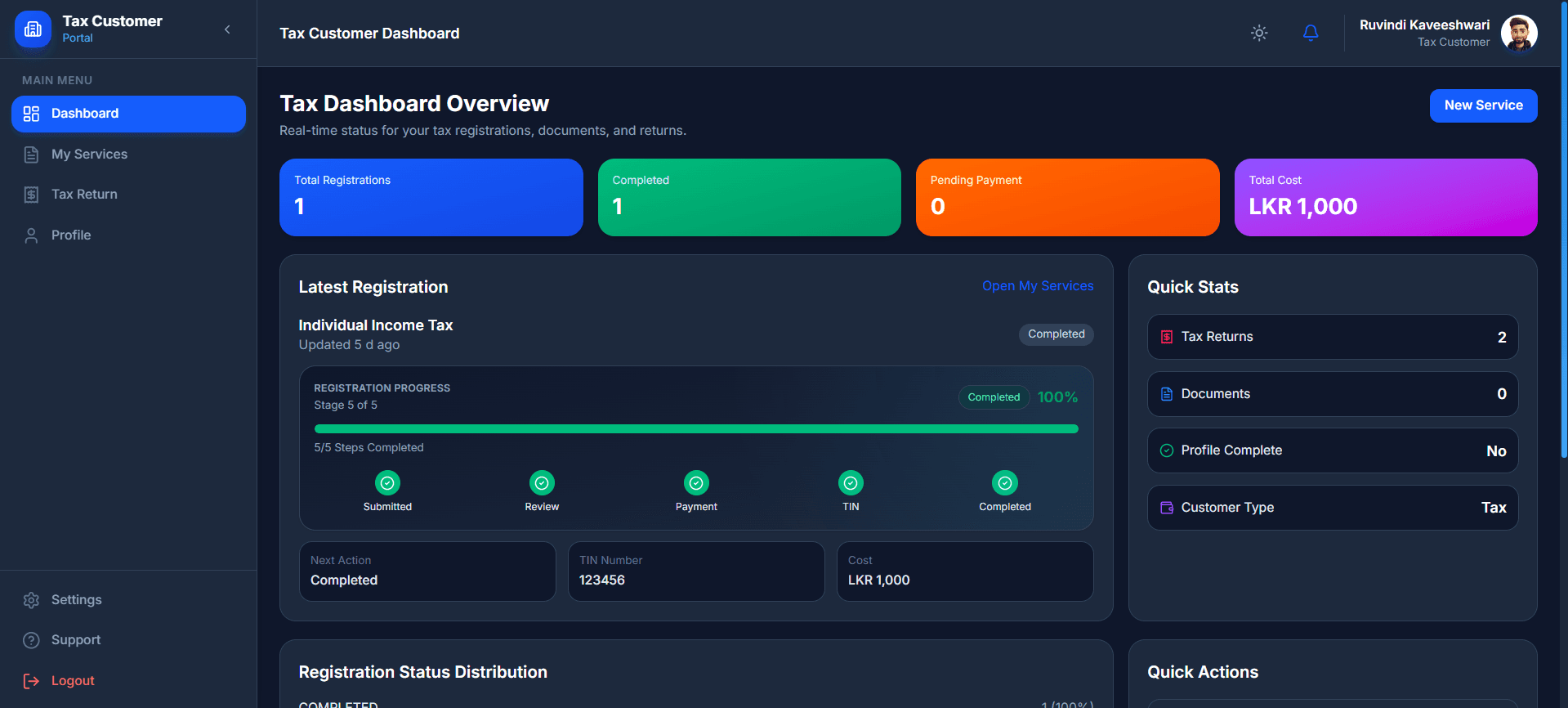The height and width of the screenshot is (708, 1568).
Task: Click the Ruvindi Kaveeshwari user name
Action: [1424, 25]
